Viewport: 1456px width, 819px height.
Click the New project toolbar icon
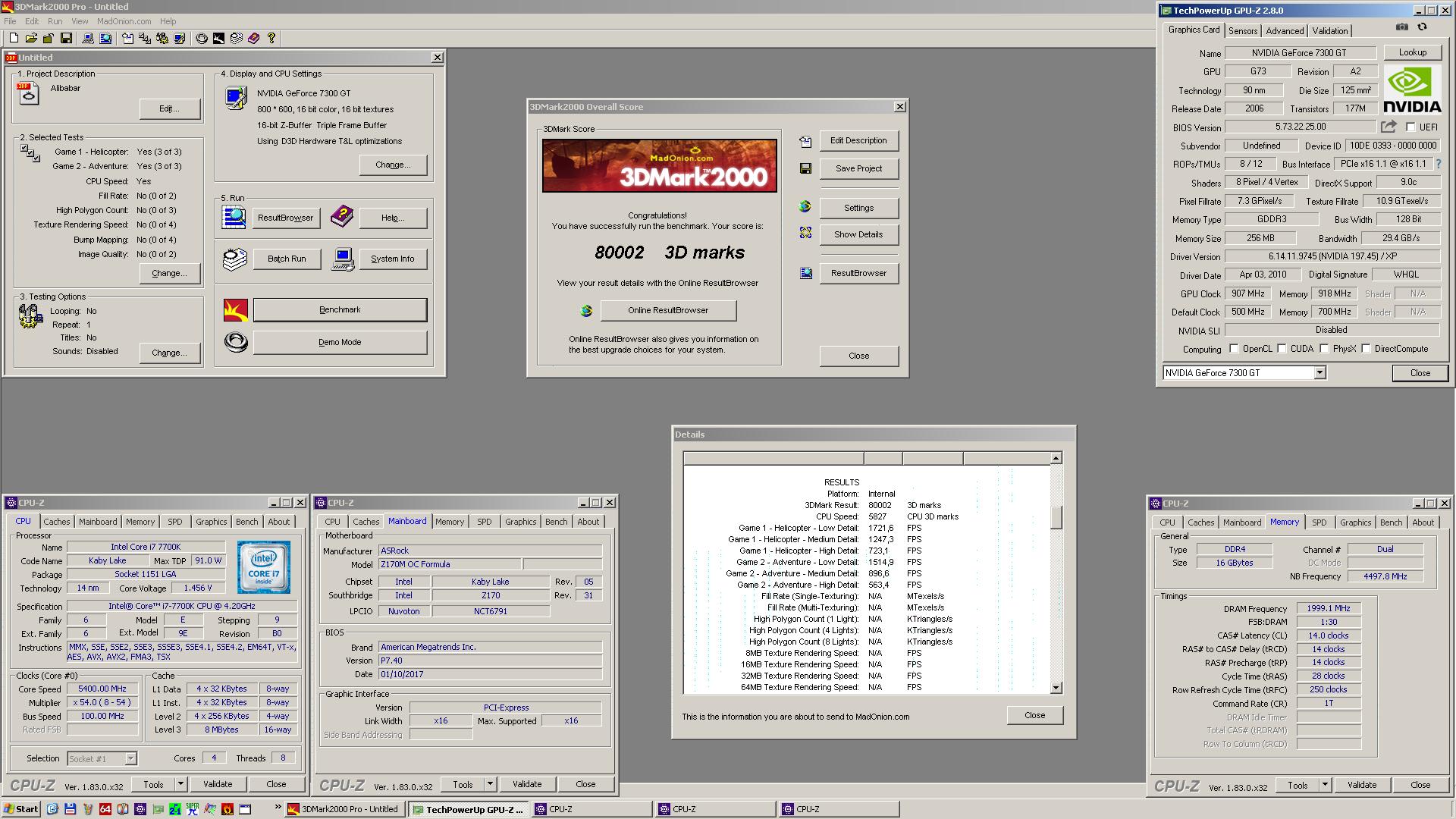pos(14,38)
